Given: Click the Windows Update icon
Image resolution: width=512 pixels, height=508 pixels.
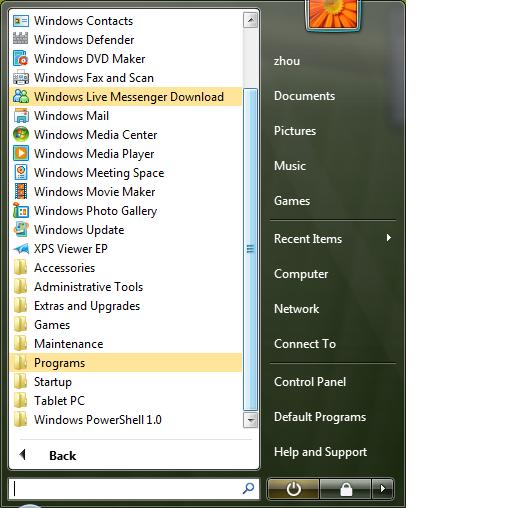Looking at the screenshot, I should (x=21, y=229).
